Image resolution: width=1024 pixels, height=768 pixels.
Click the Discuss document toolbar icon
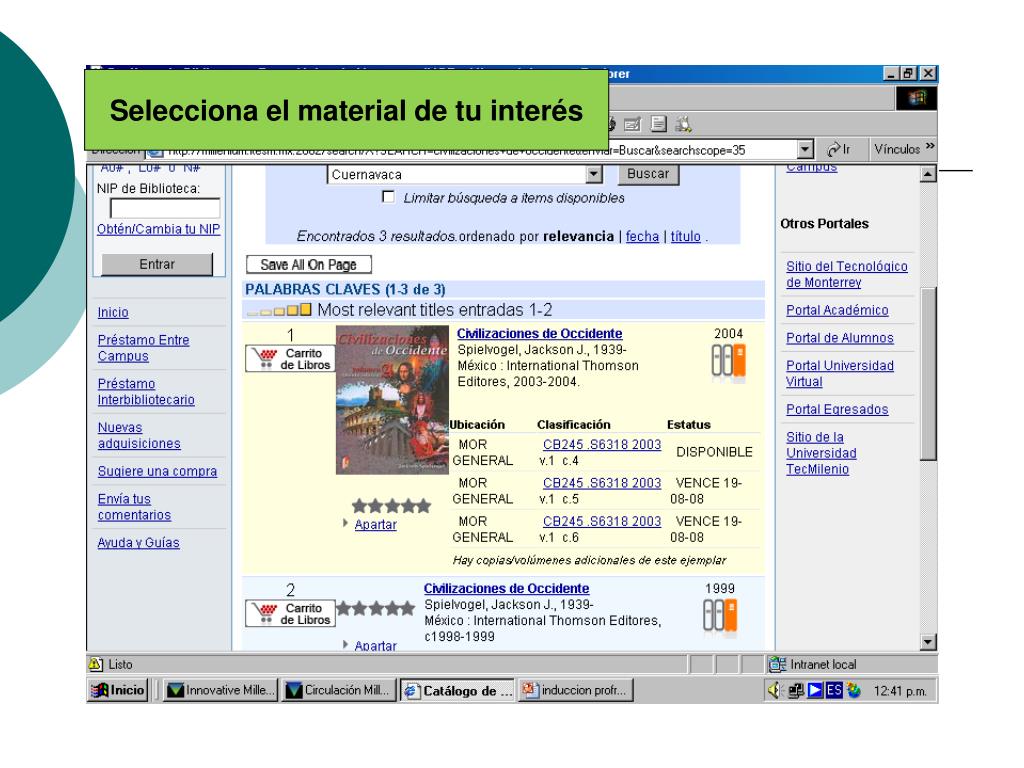tap(658, 124)
